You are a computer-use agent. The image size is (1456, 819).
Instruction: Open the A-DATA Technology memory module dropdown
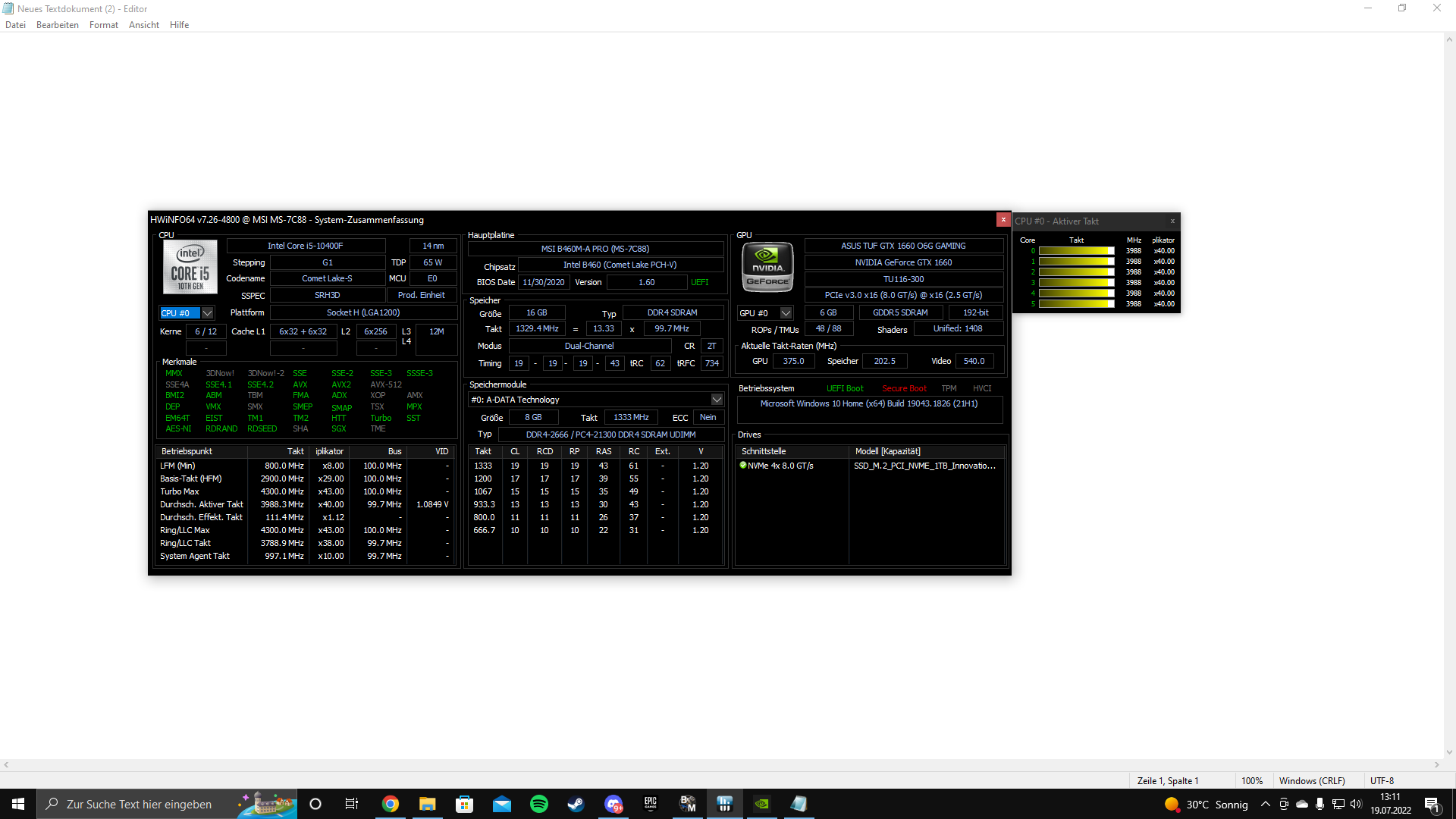click(x=717, y=400)
